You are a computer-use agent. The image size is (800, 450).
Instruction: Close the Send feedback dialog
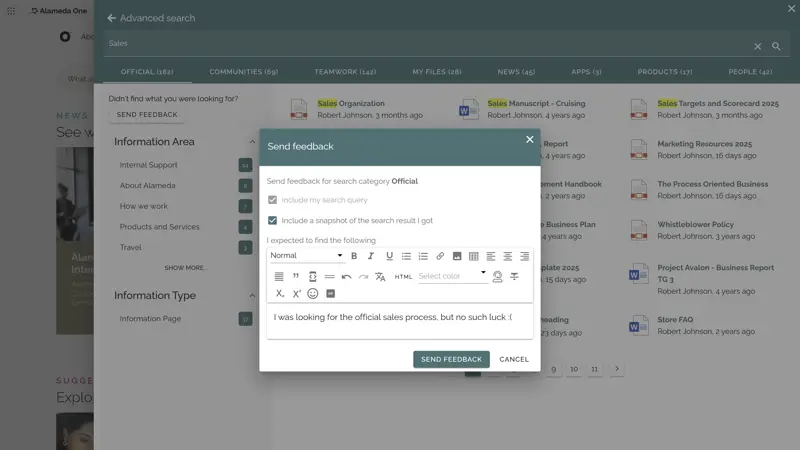tap(530, 139)
